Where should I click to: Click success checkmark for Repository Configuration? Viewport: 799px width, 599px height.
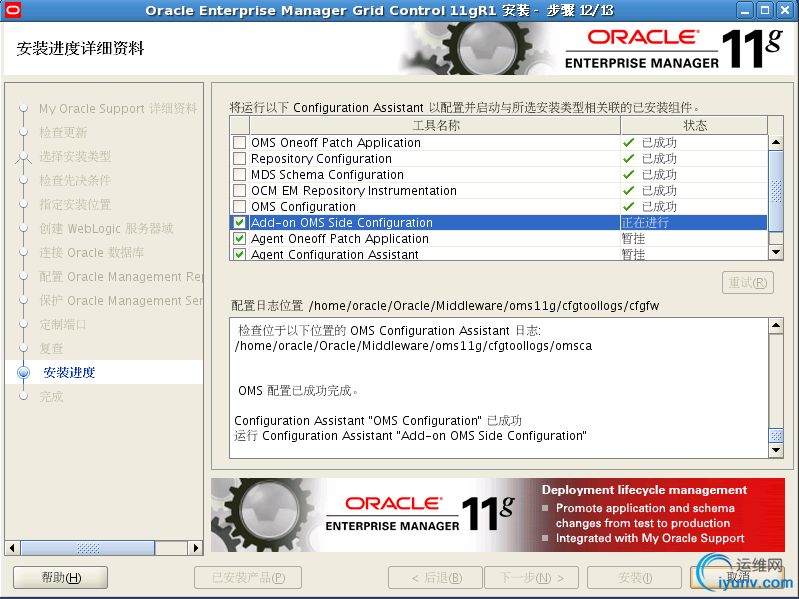[629, 158]
